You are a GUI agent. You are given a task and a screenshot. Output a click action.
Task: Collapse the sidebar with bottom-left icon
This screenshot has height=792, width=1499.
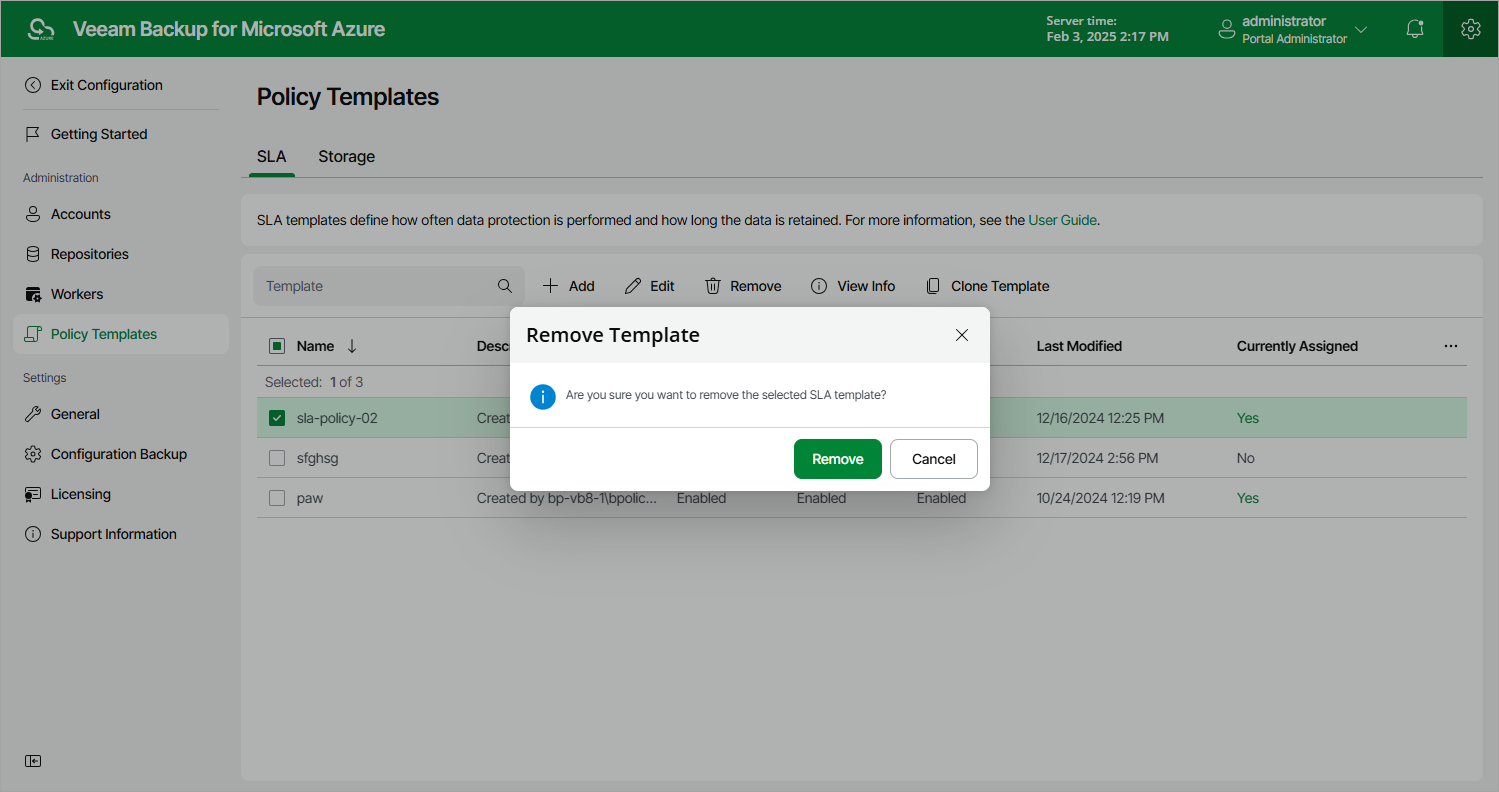point(33,761)
